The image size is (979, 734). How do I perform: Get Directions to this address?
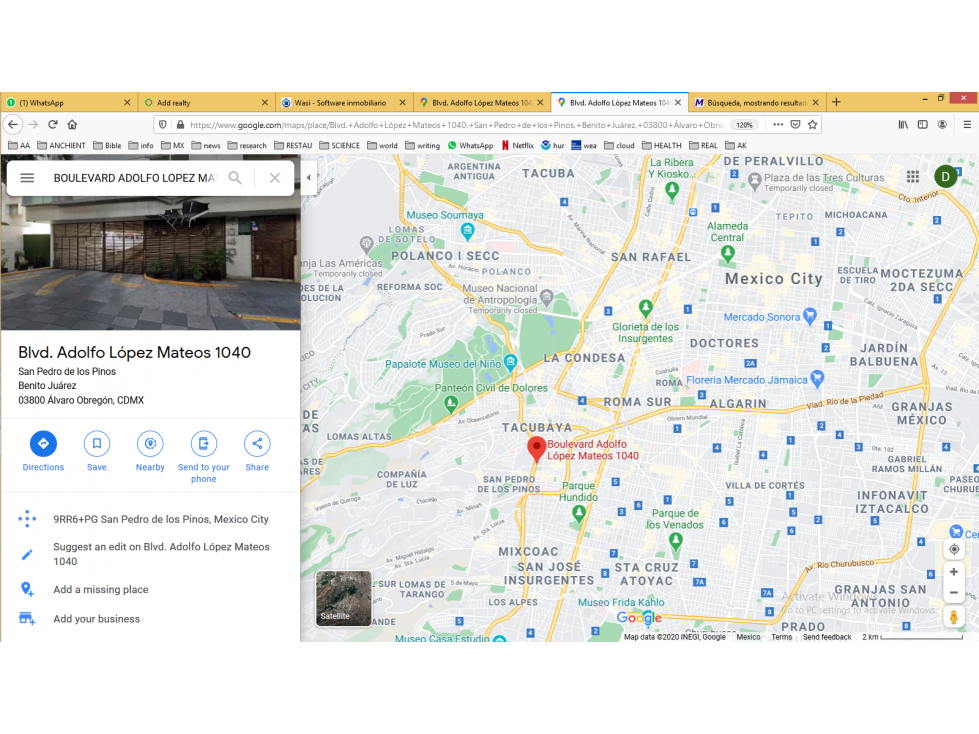pos(43,451)
